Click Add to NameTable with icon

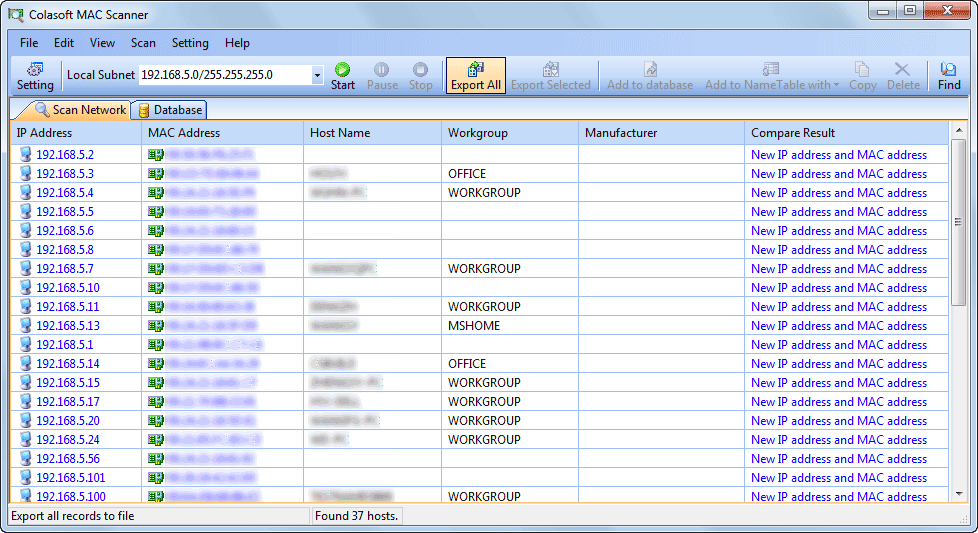771,69
